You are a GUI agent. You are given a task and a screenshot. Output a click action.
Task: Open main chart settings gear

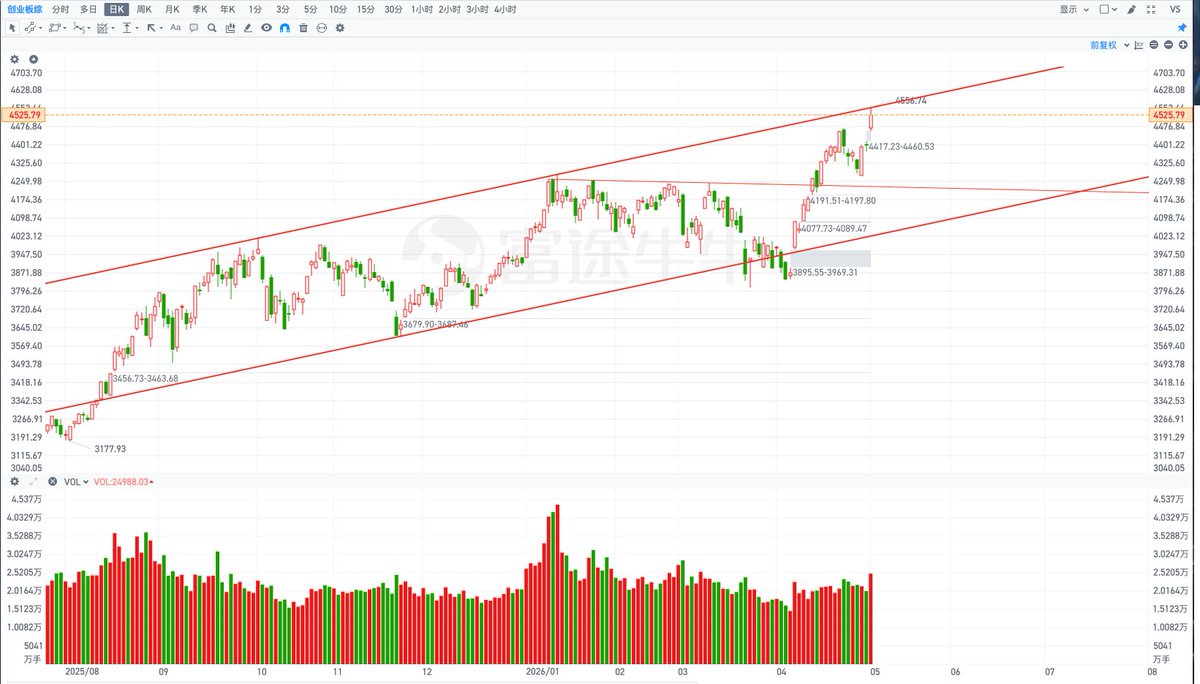pos(14,59)
